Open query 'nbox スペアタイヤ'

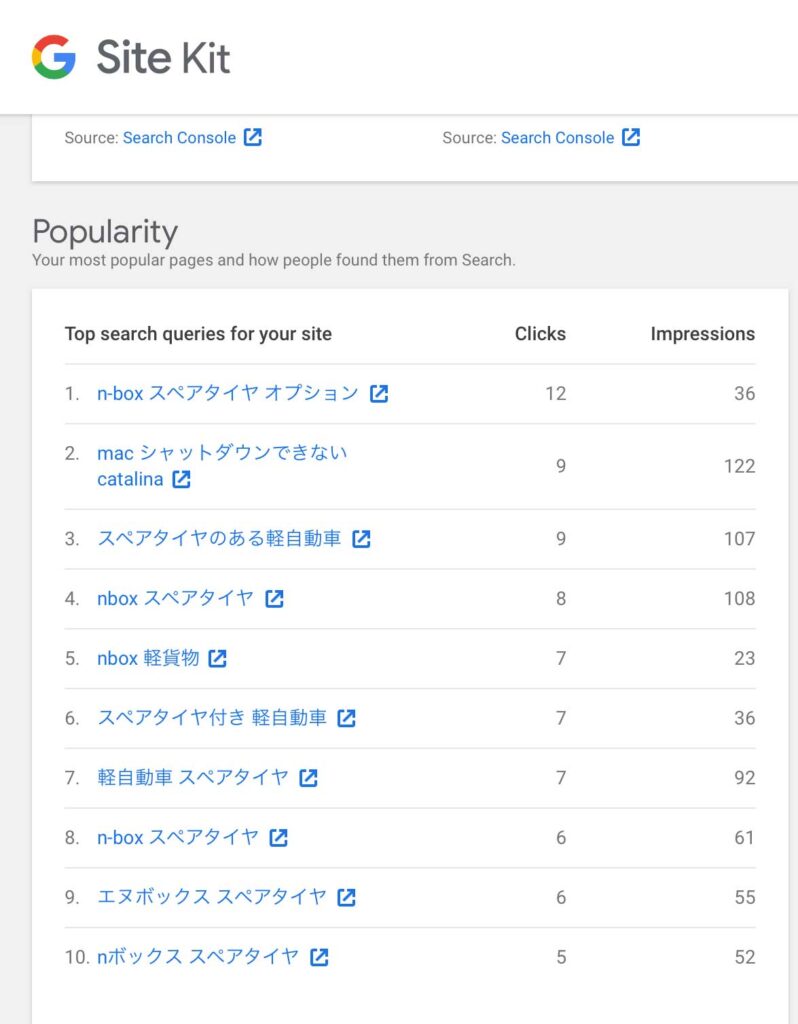[175, 598]
